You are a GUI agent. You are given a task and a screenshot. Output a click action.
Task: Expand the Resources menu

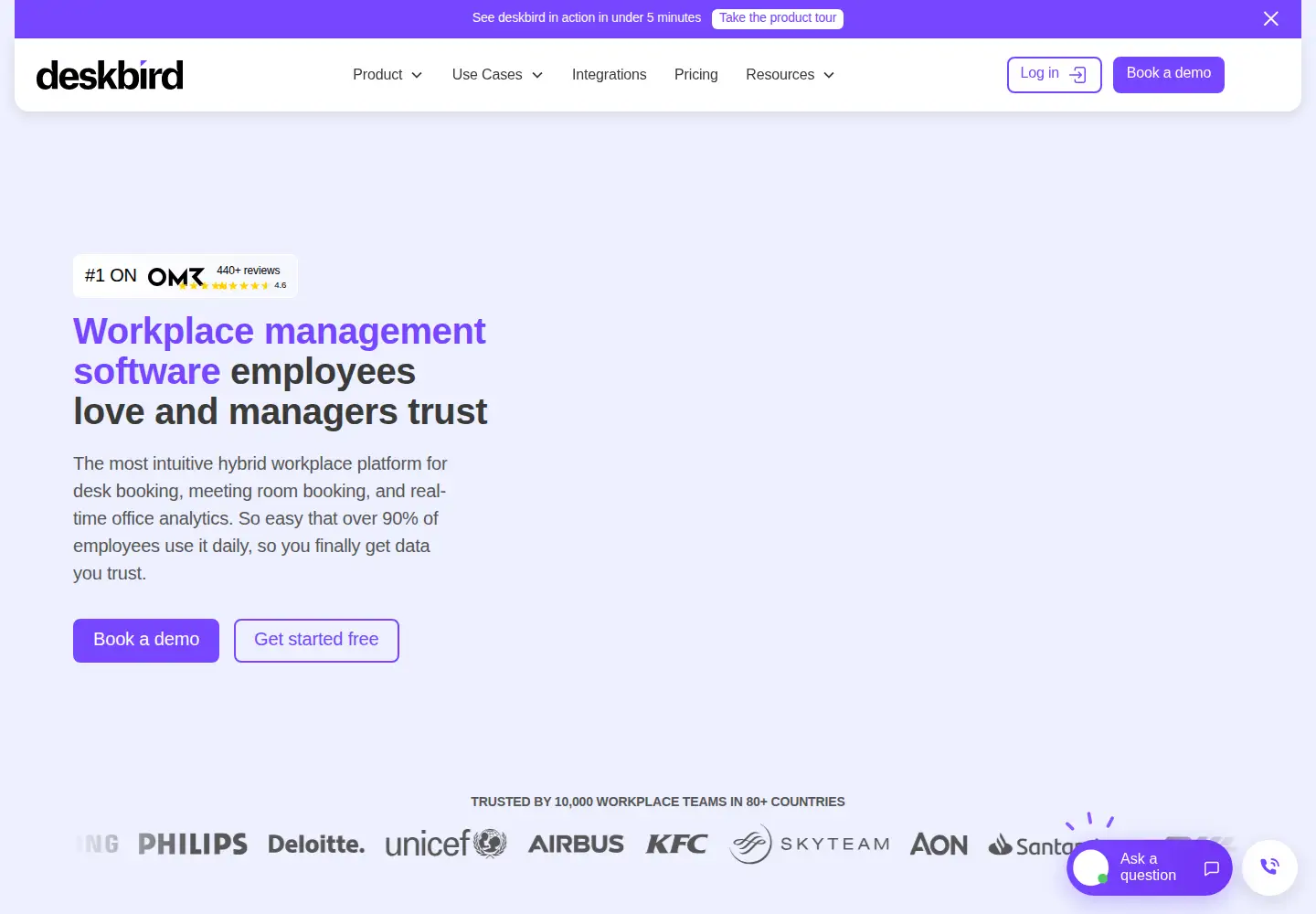click(790, 75)
